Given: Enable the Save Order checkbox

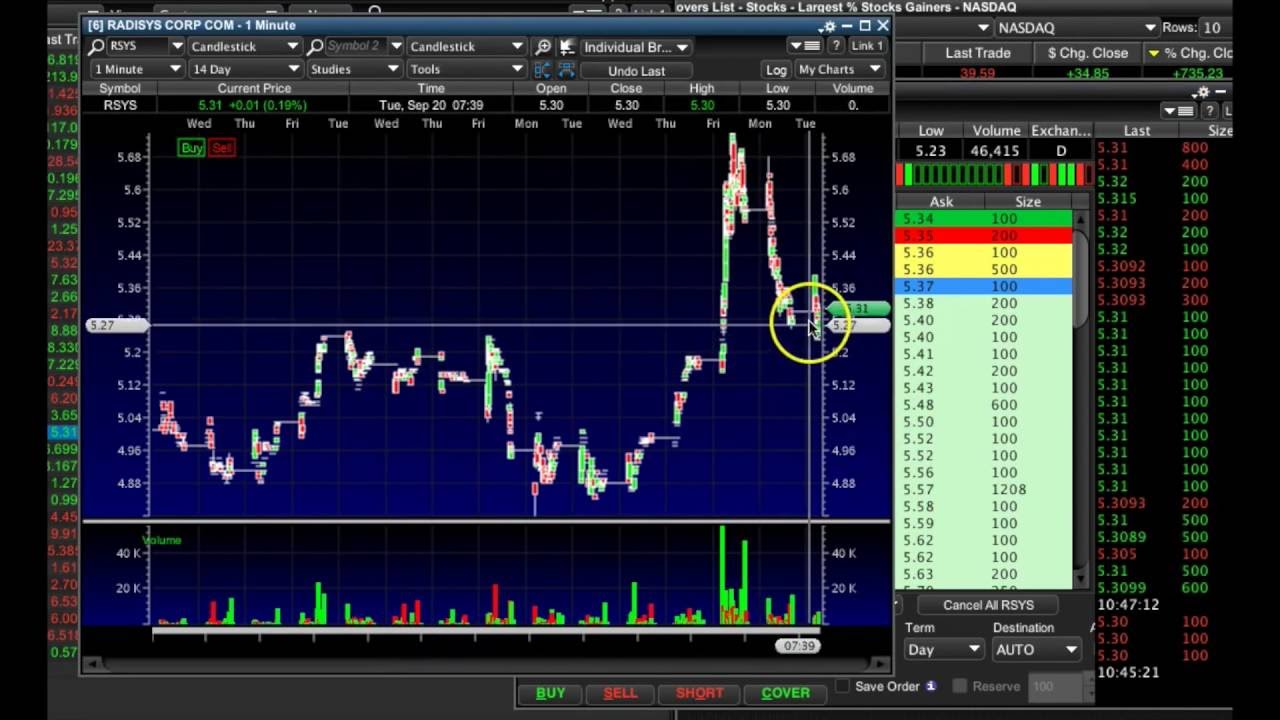Looking at the screenshot, I should tap(843, 686).
